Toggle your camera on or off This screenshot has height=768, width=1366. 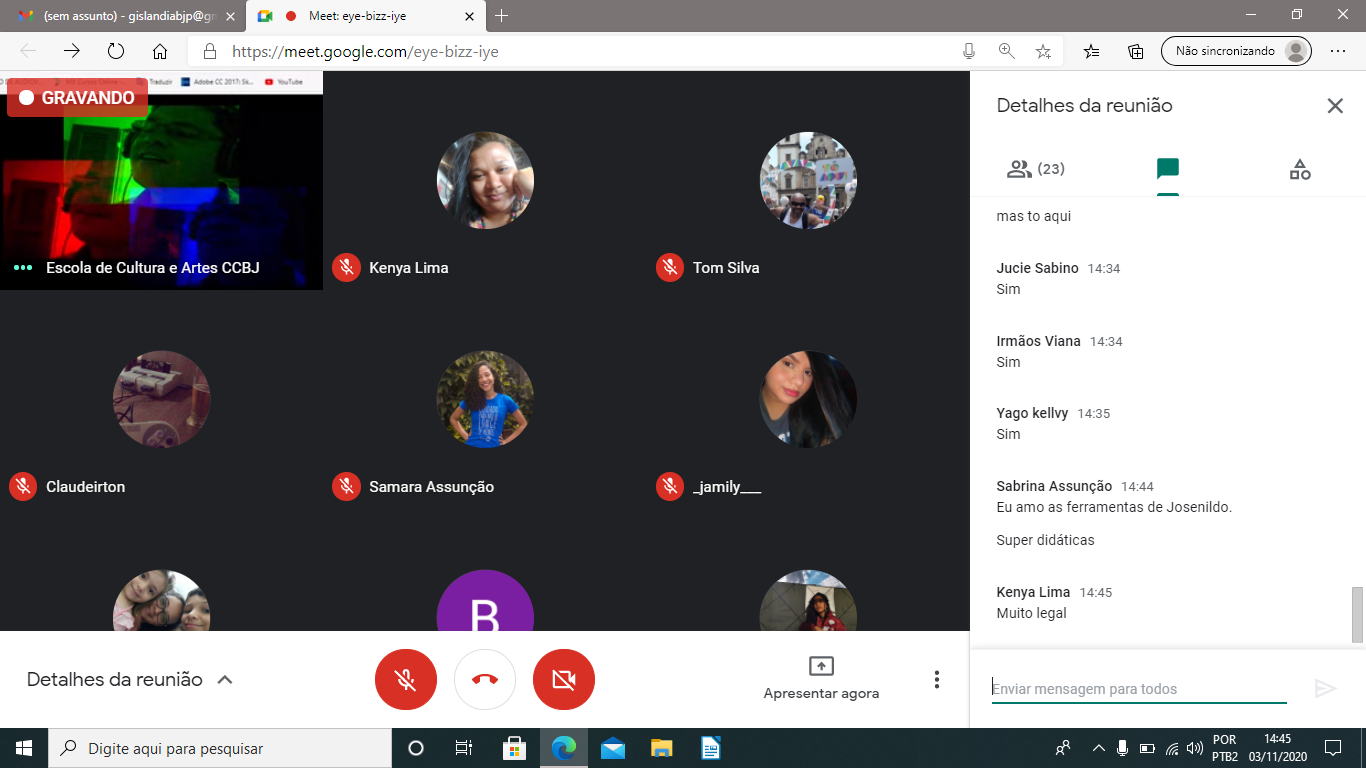click(x=564, y=680)
